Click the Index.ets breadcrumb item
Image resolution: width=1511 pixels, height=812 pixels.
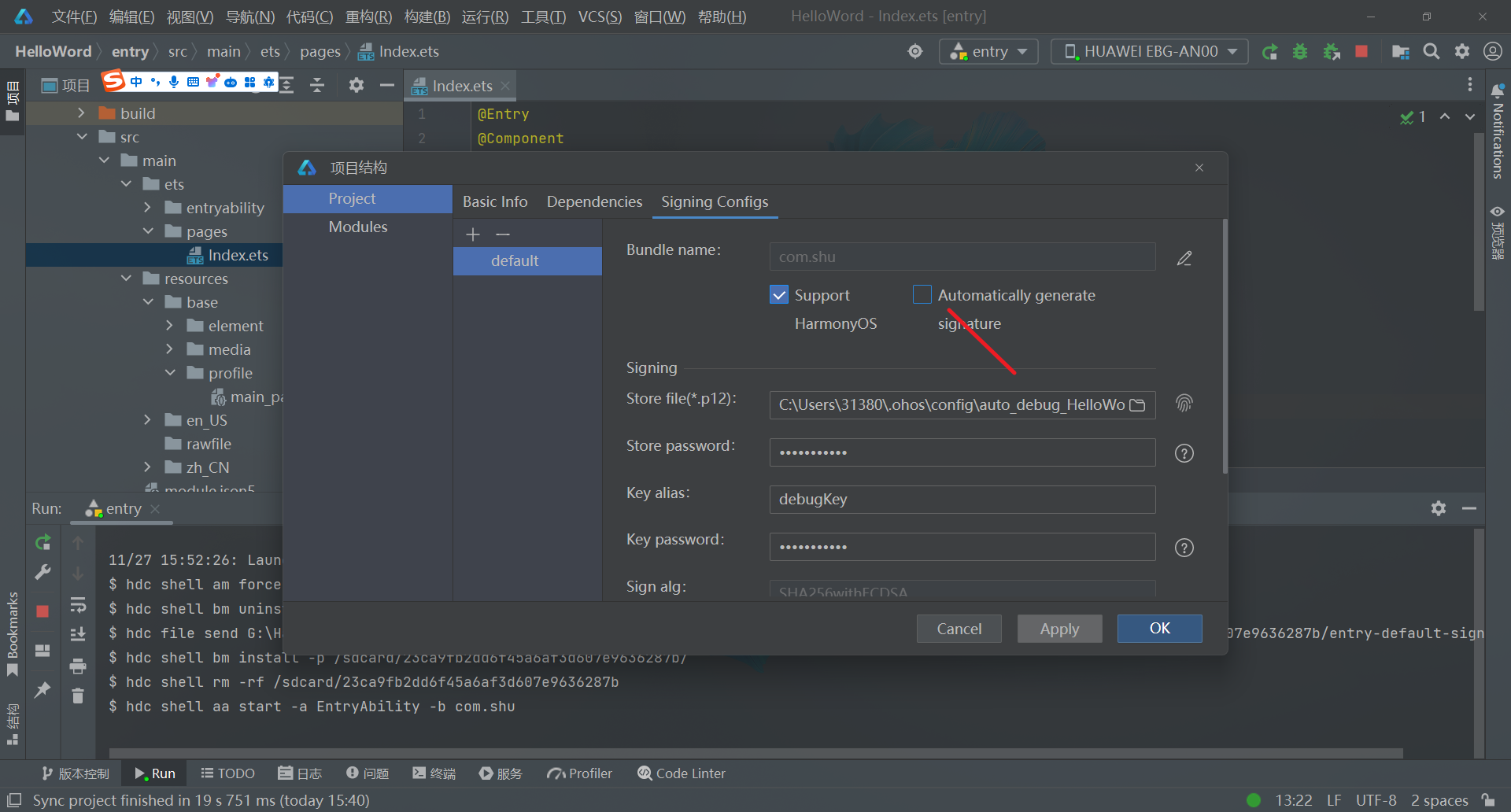[399, 52]
